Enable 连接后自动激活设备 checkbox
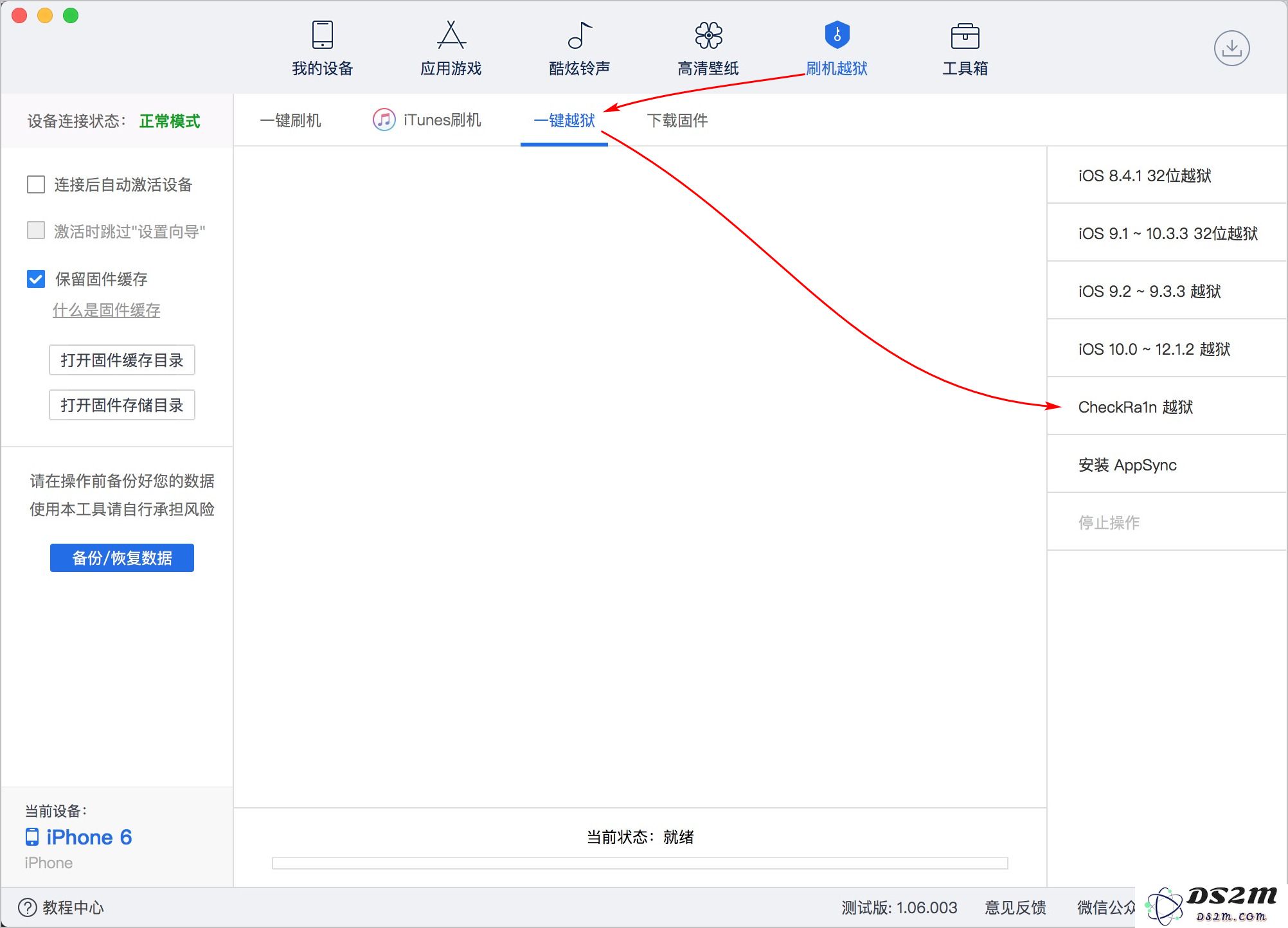The image size is (1288, 928). tap(36, 185)
